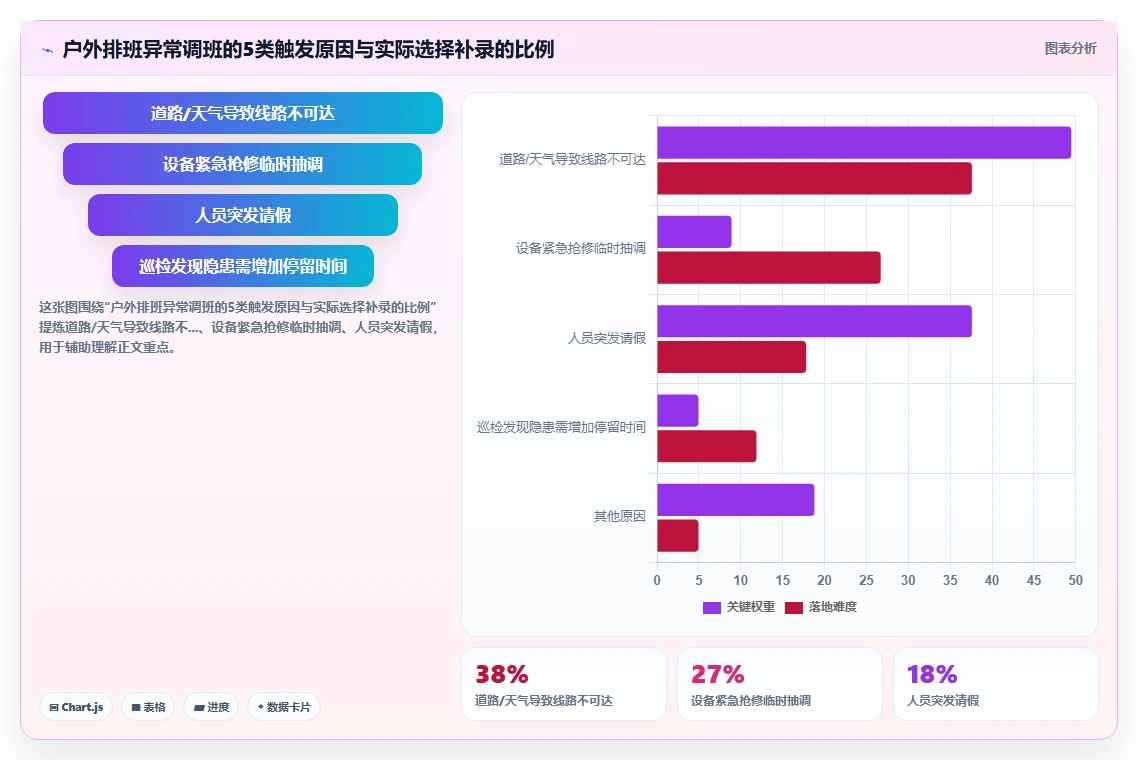Click red bar for 设备紧急抢修临时抽调

coord(769,268)
